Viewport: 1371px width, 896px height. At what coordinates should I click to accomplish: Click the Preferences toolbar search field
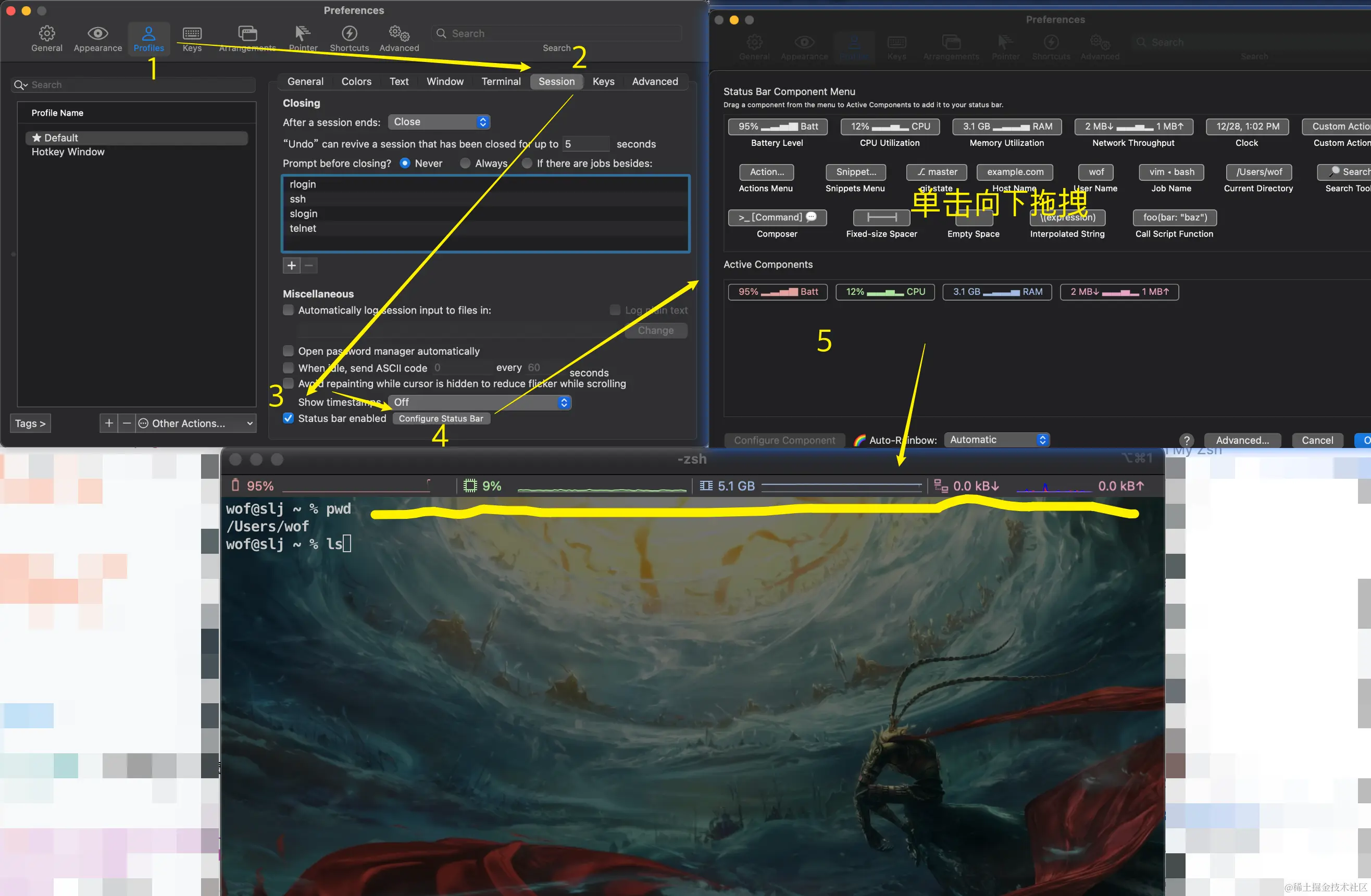pyautogui.click(x=556, y=33)
